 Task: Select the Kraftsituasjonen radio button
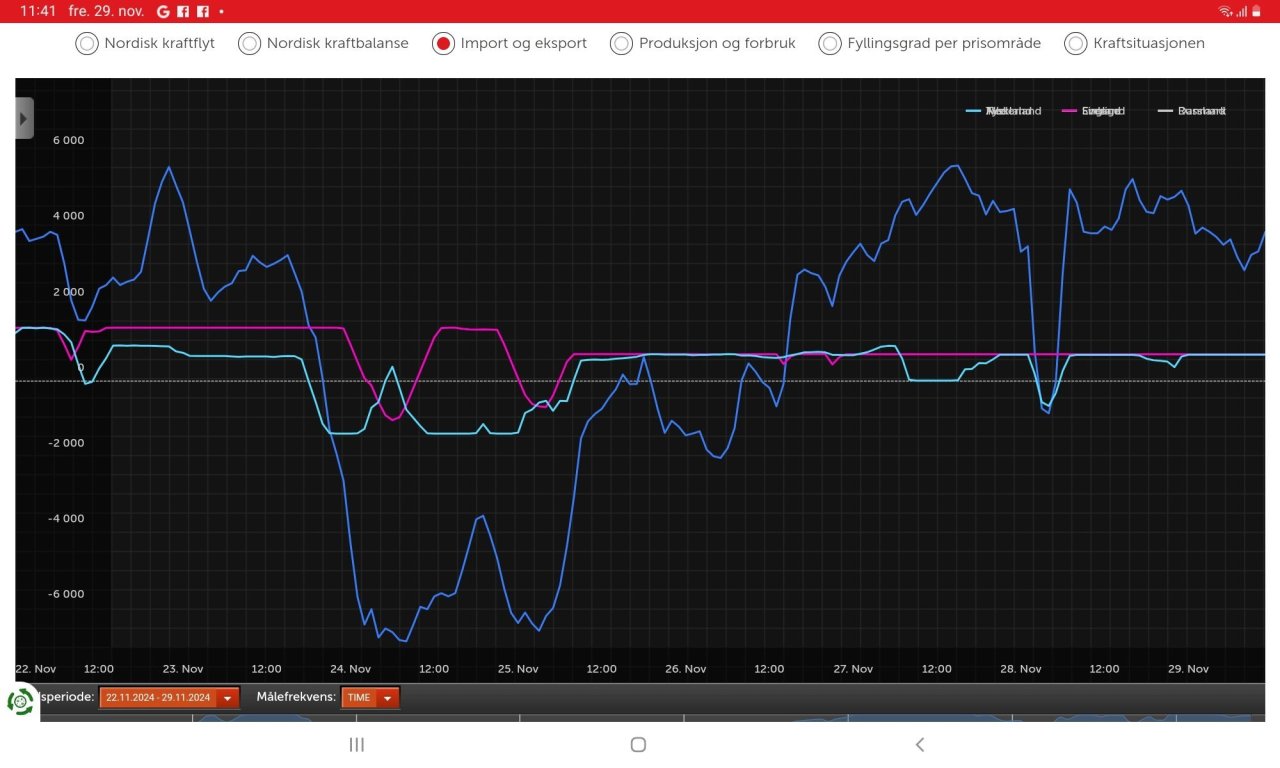pos(1076,43)
